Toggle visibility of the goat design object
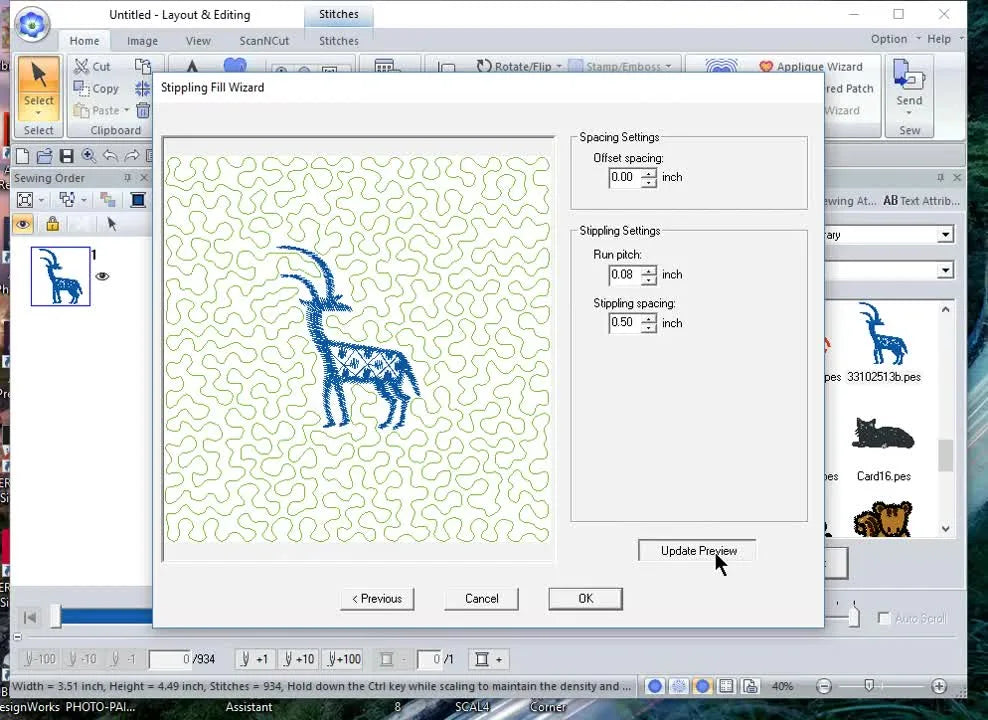988x720 pixels. coord(102,277)
